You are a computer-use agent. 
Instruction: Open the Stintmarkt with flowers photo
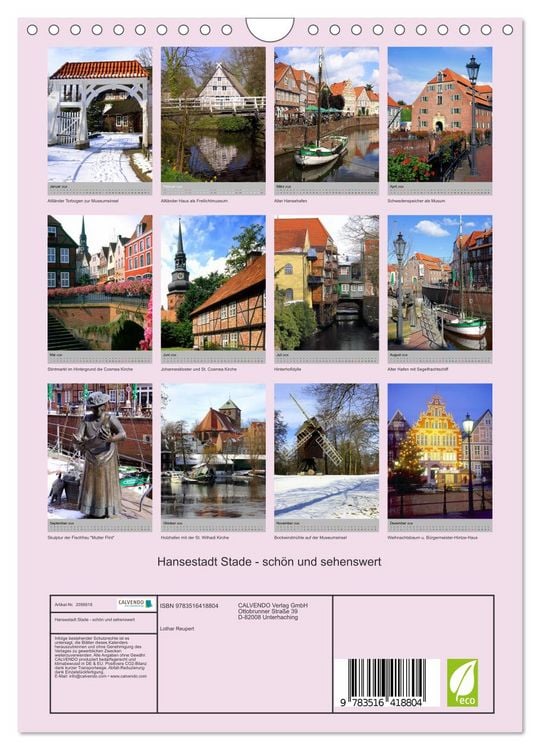(99, 283)
